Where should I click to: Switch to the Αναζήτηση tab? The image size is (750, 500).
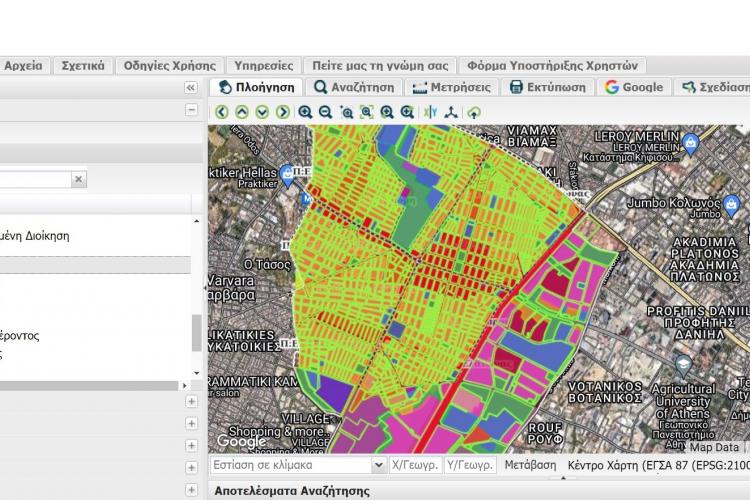[x=355, y=87]
